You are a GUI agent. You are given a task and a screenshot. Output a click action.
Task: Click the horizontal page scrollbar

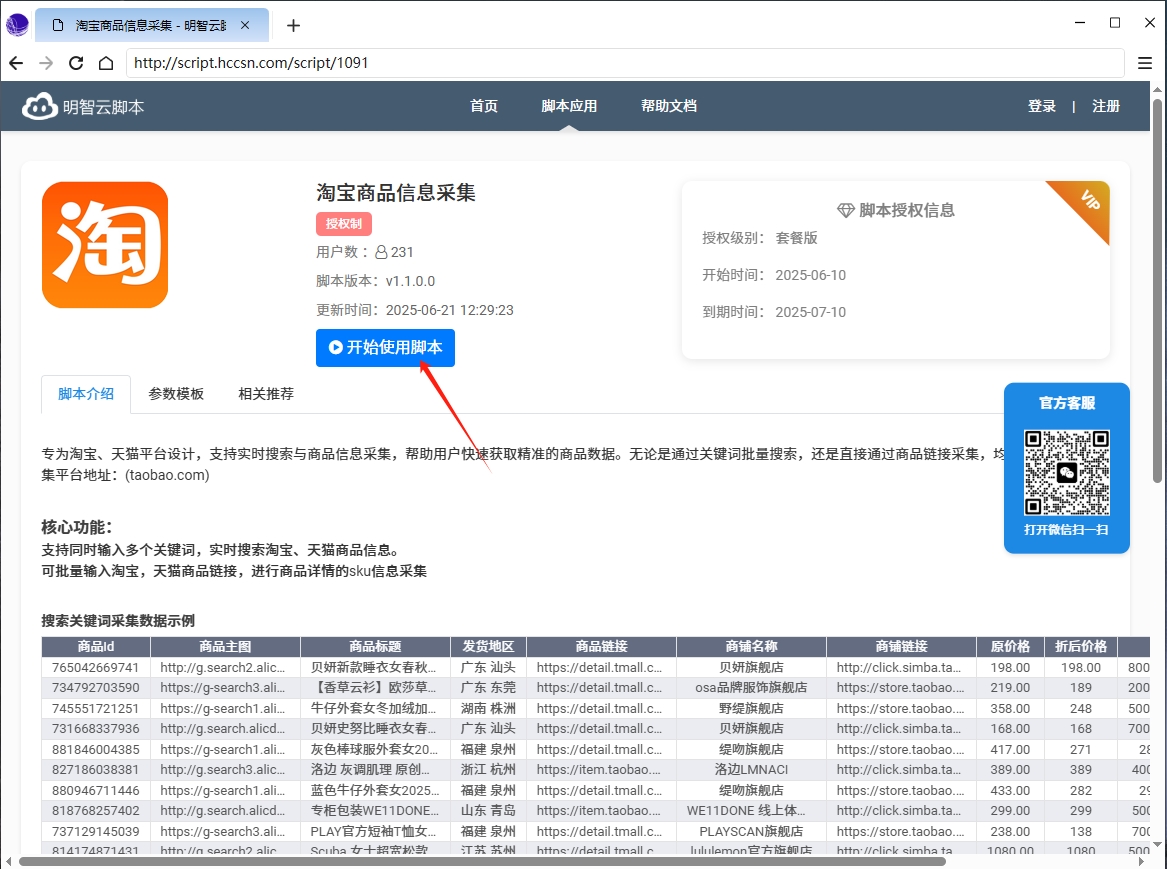click(x=482, y=862)
